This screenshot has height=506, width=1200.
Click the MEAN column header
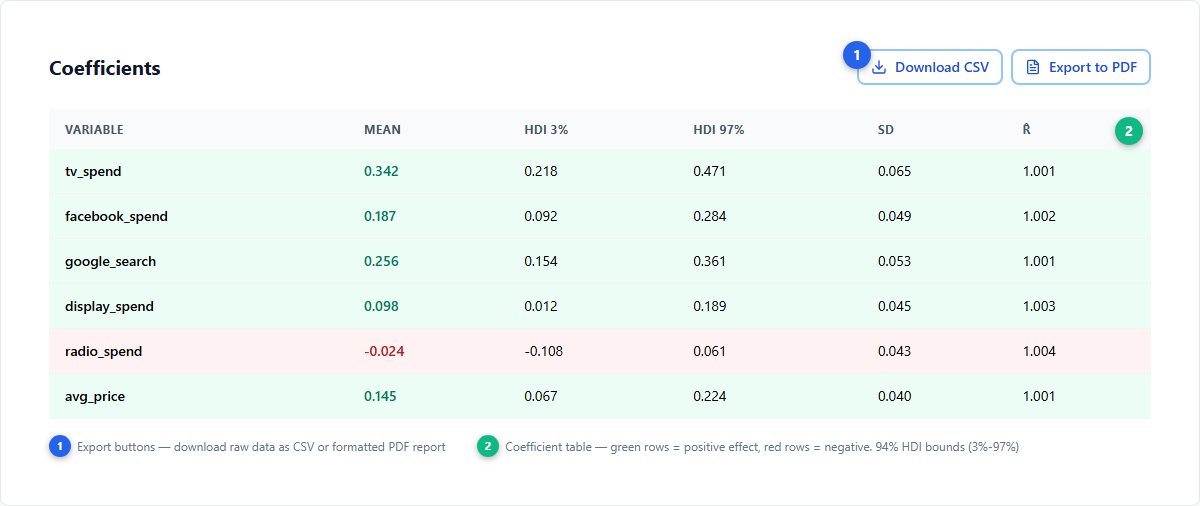point(382,130)
